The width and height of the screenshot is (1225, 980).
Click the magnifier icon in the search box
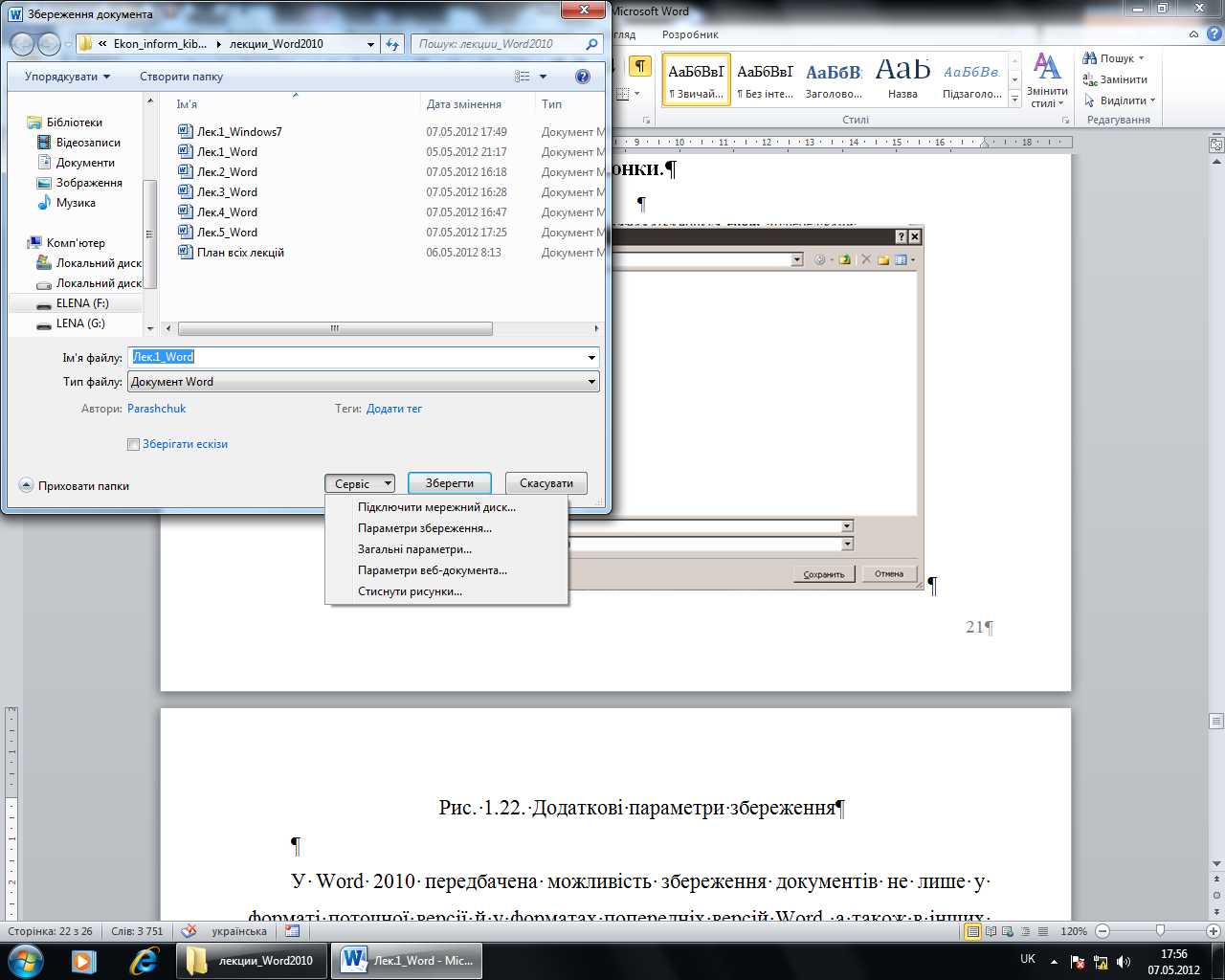tap(591, 44)
